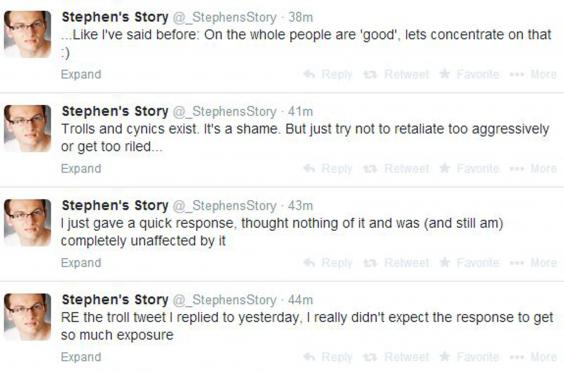The width and height of the screenshot is (564, 373).
Task: Reply to the 'quick response' 43m tweet
Action: [328, 263]
